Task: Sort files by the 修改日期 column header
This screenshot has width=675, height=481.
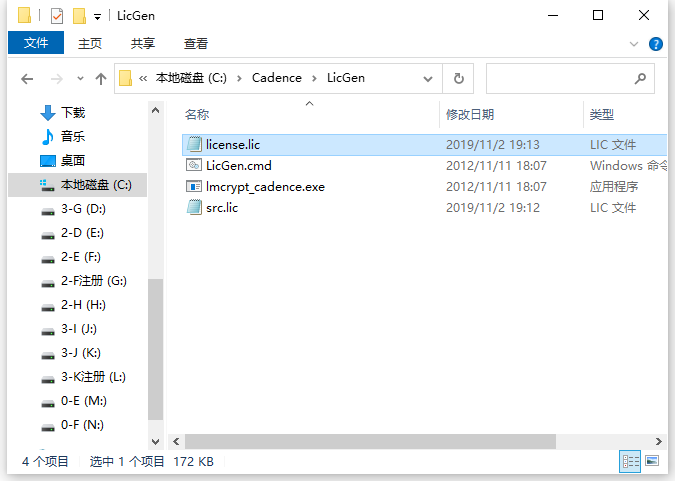Action: (470, 115)
